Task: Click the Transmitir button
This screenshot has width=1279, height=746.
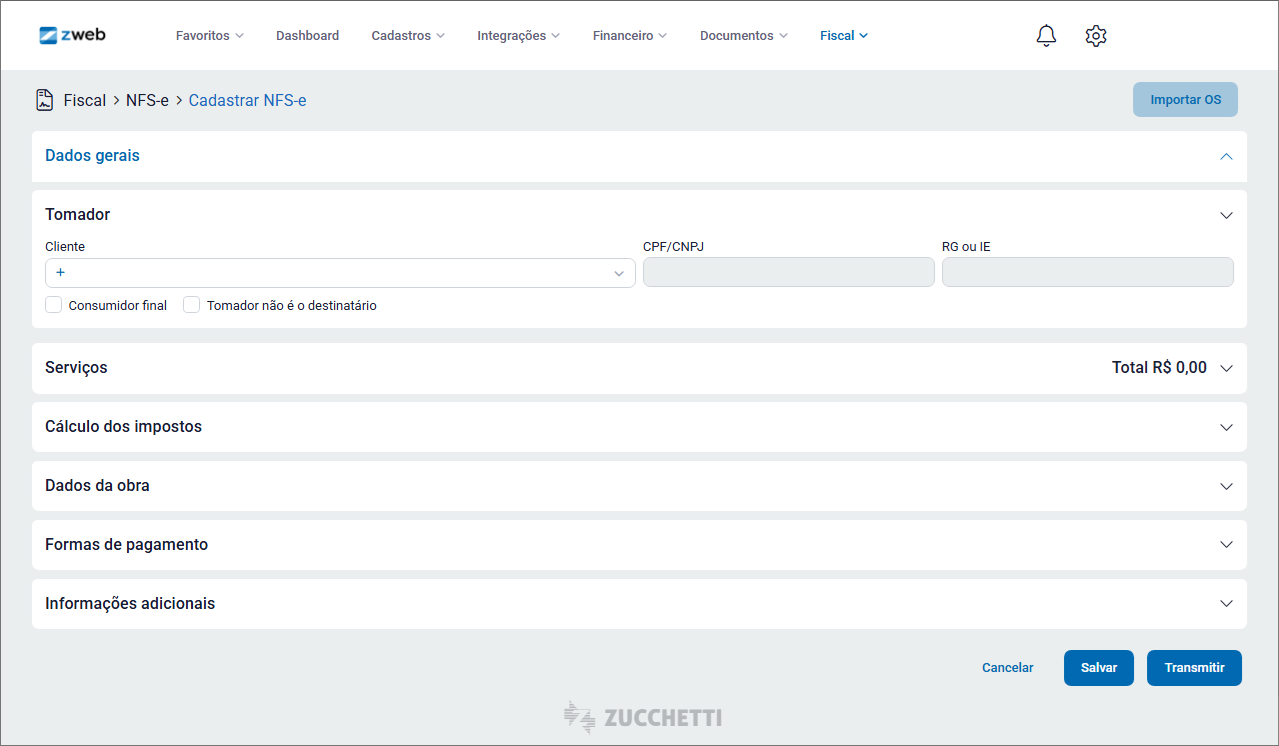Action: [x=1194, y=668]
